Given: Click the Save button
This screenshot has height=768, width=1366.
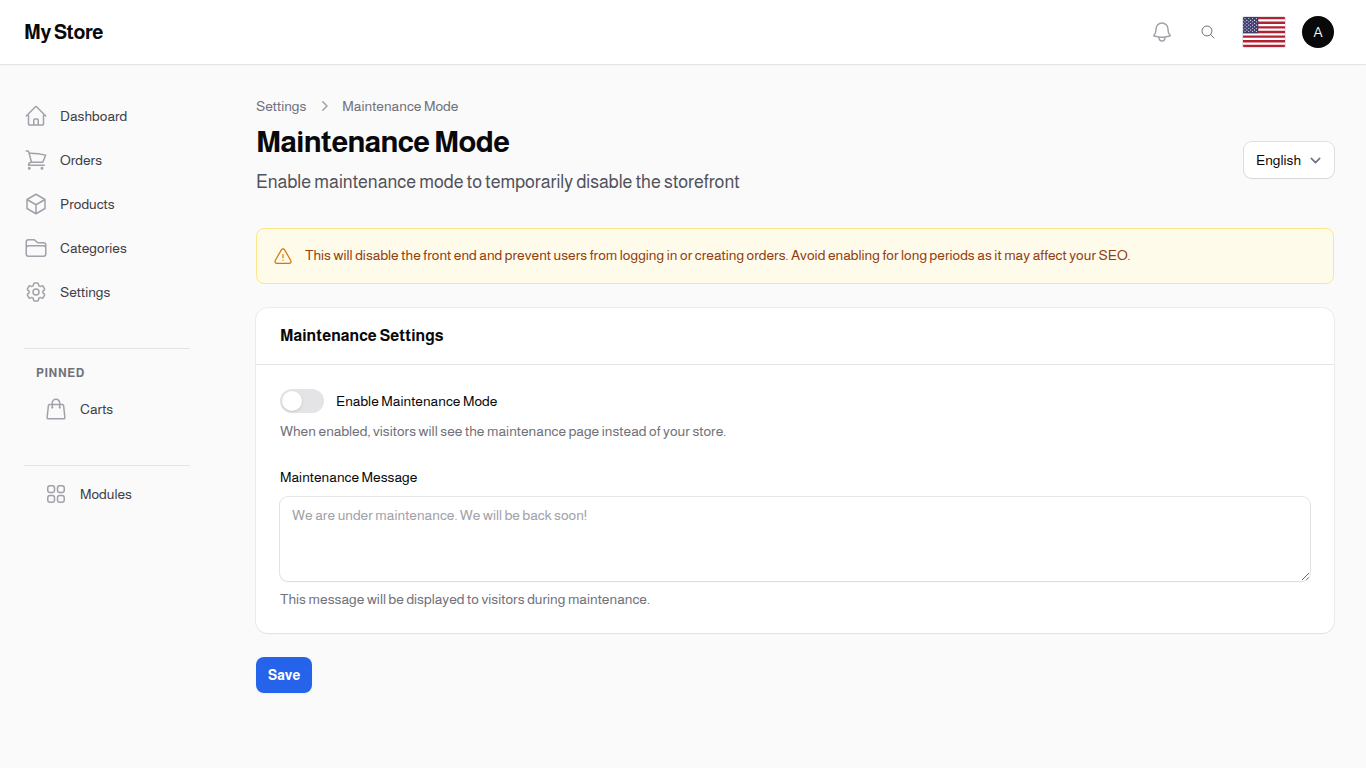Looking at the screenshot, I should 283,675.
